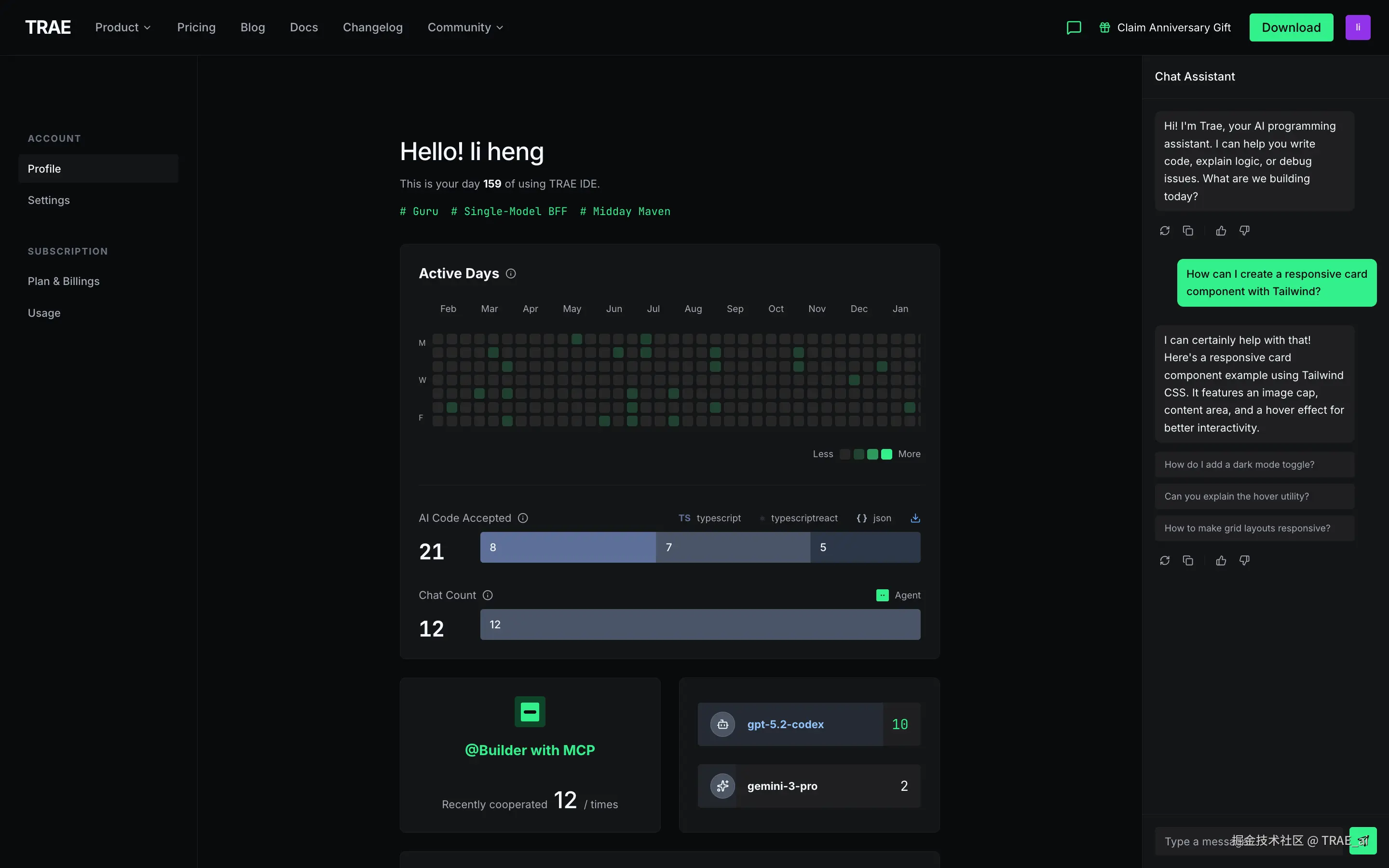Expand the Community dropdown menu

point(465,27)
